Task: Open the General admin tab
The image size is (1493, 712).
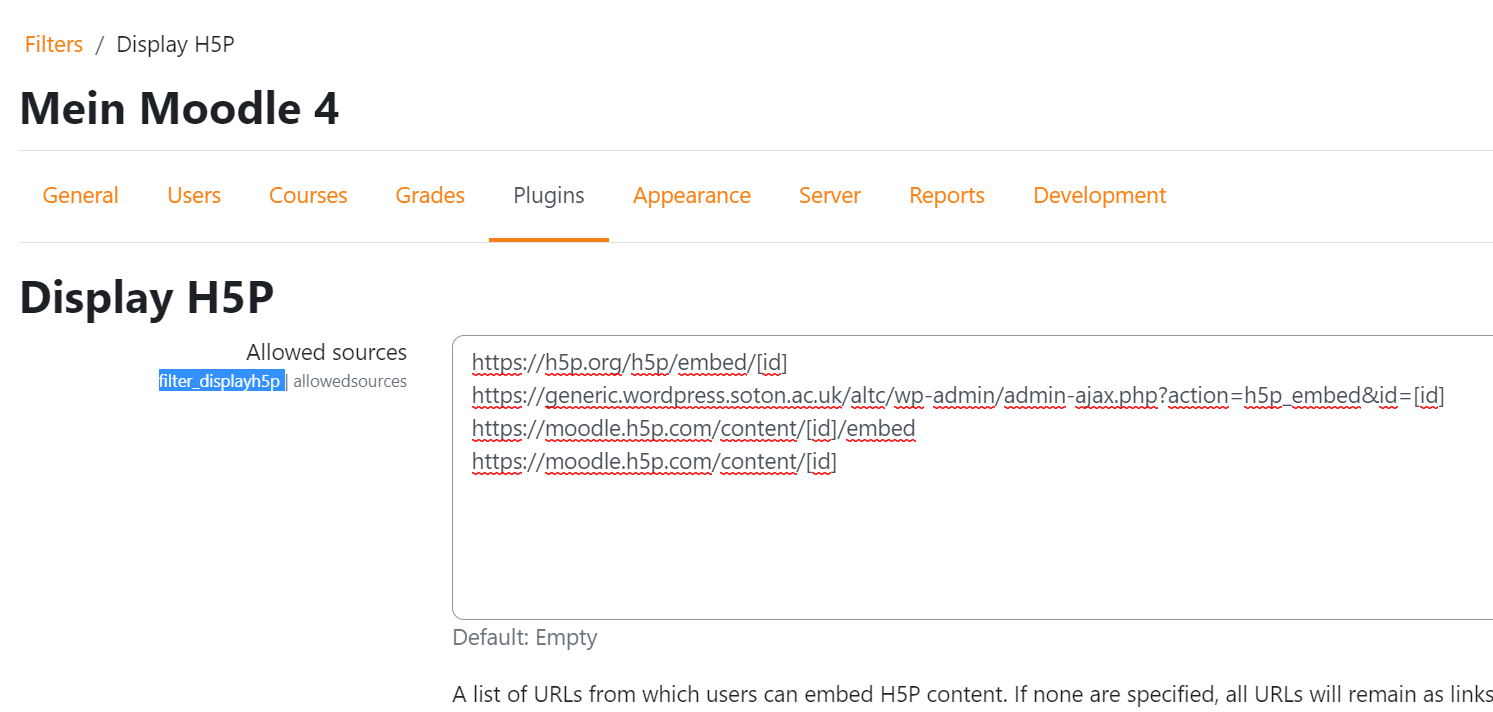Action: click(80, 196)
